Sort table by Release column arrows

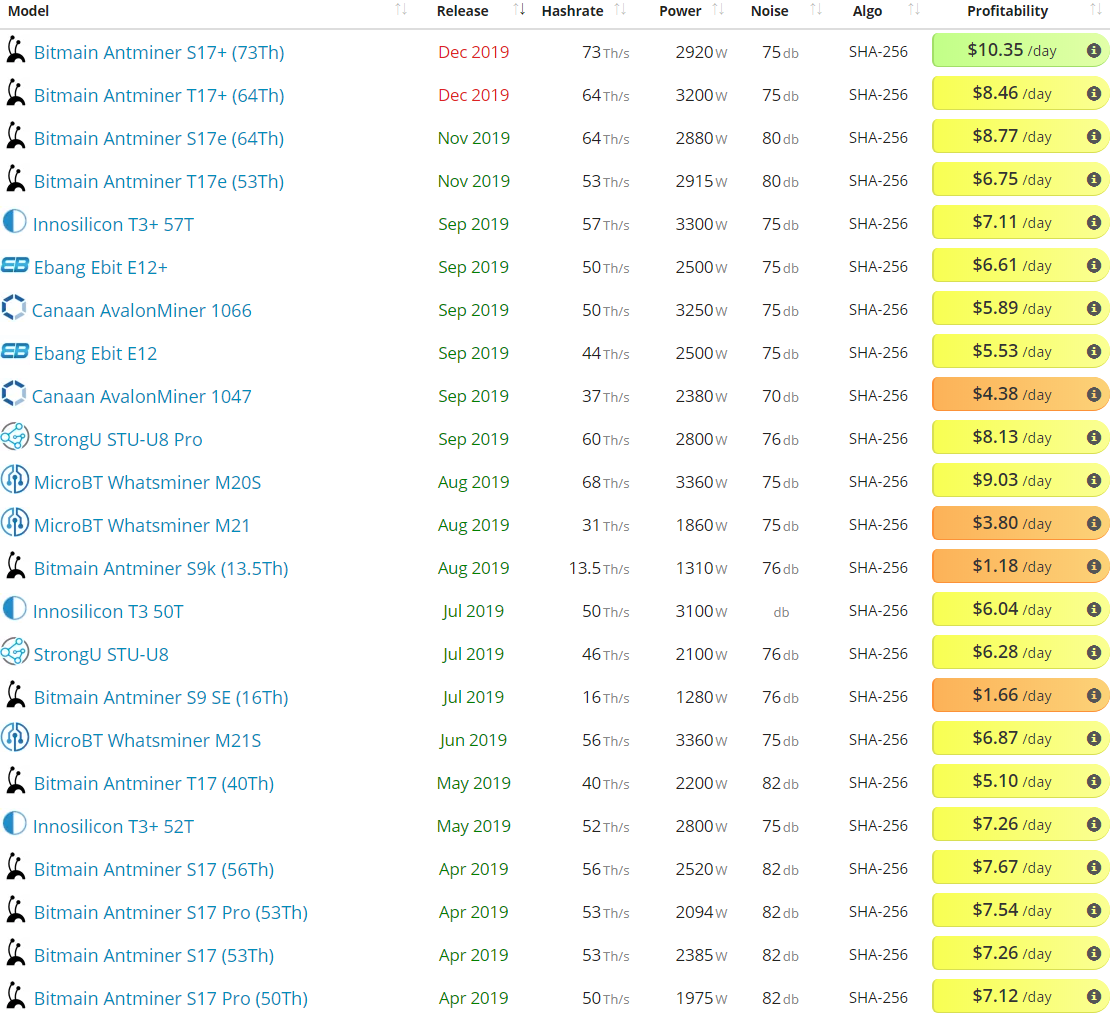(520, 10)
